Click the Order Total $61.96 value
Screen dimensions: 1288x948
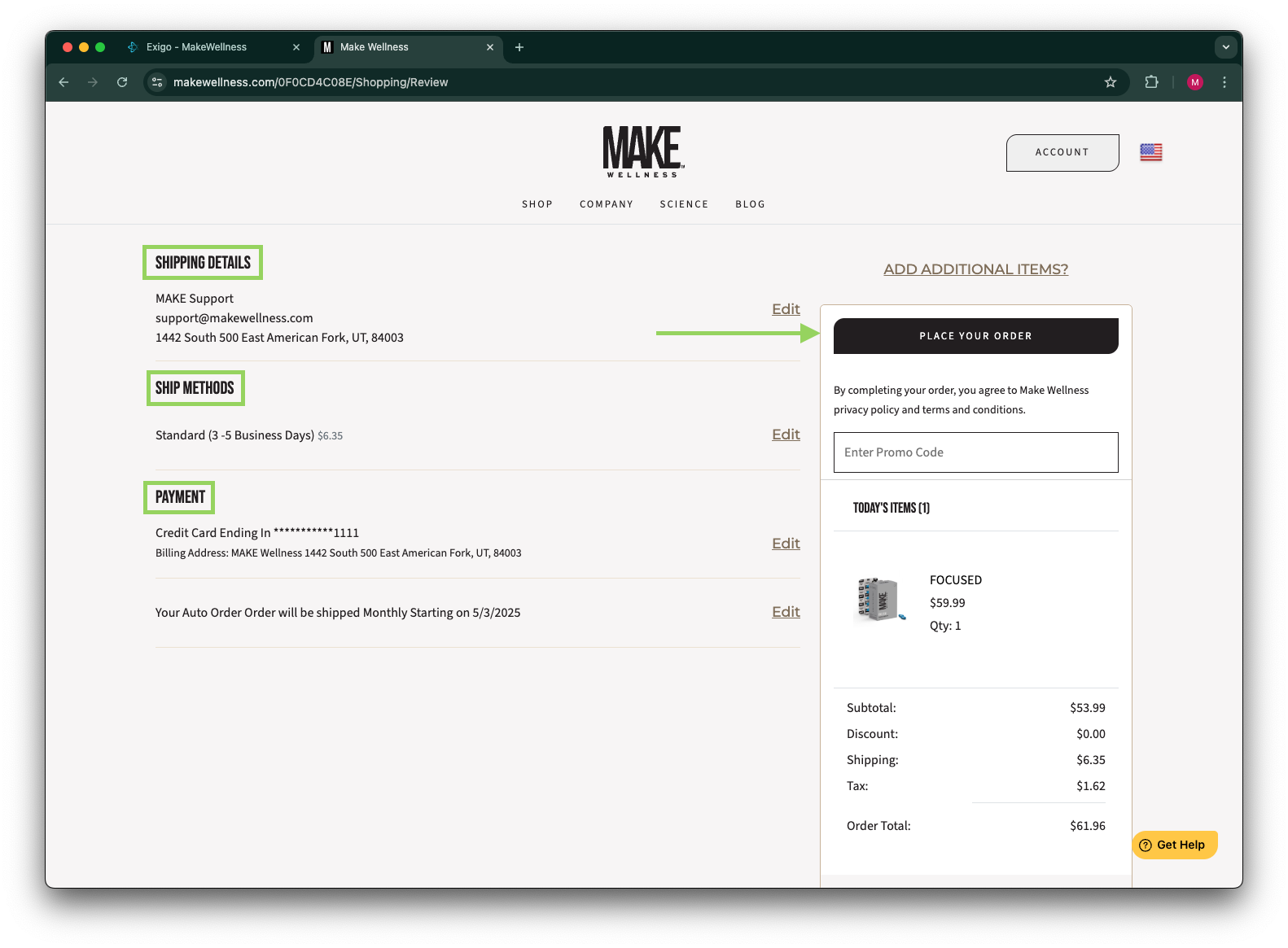1088,826
